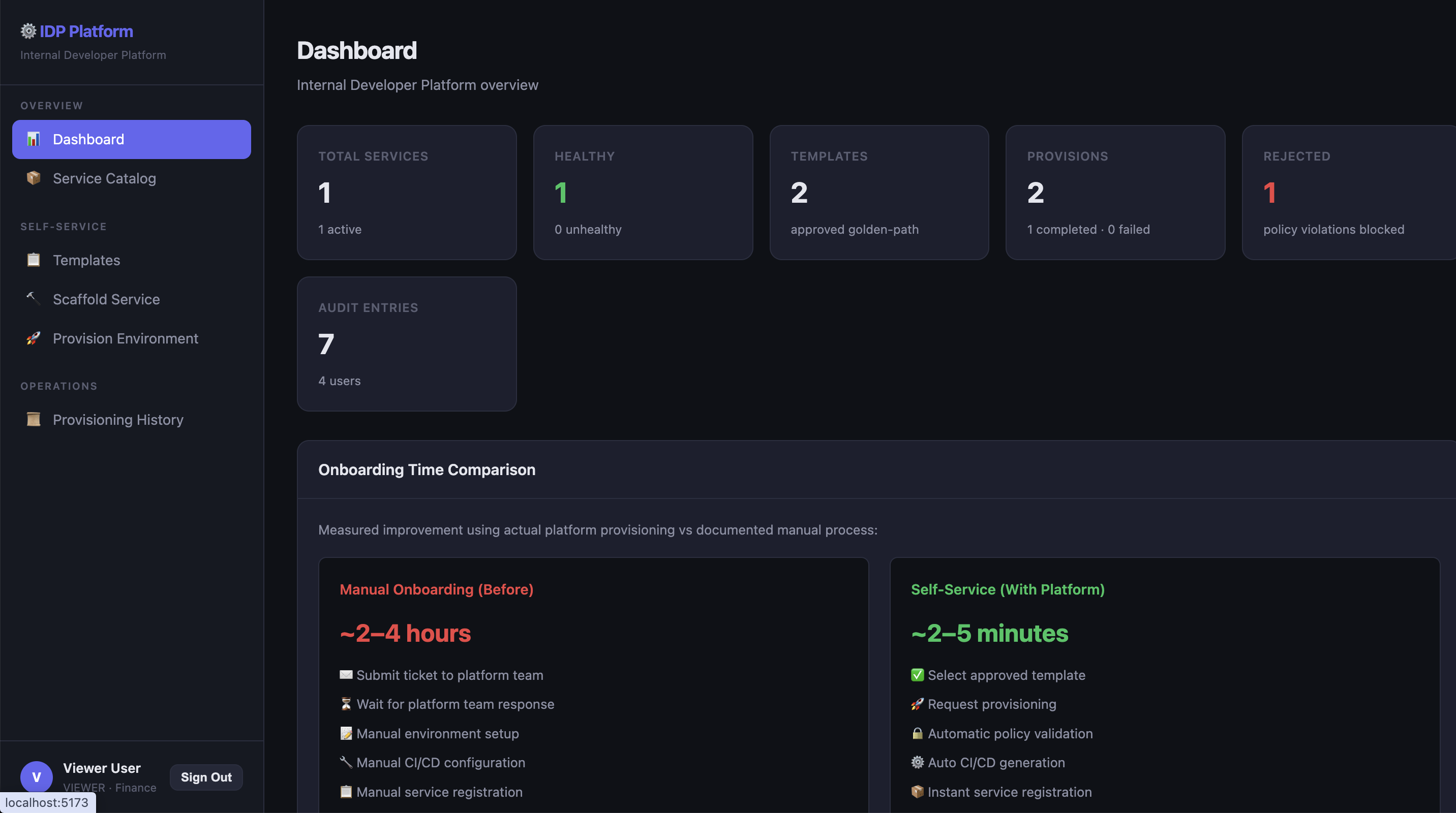This screenshot has height=813, width=1456.
Task: Click the 4 users text
Action: tap(340, 381)
